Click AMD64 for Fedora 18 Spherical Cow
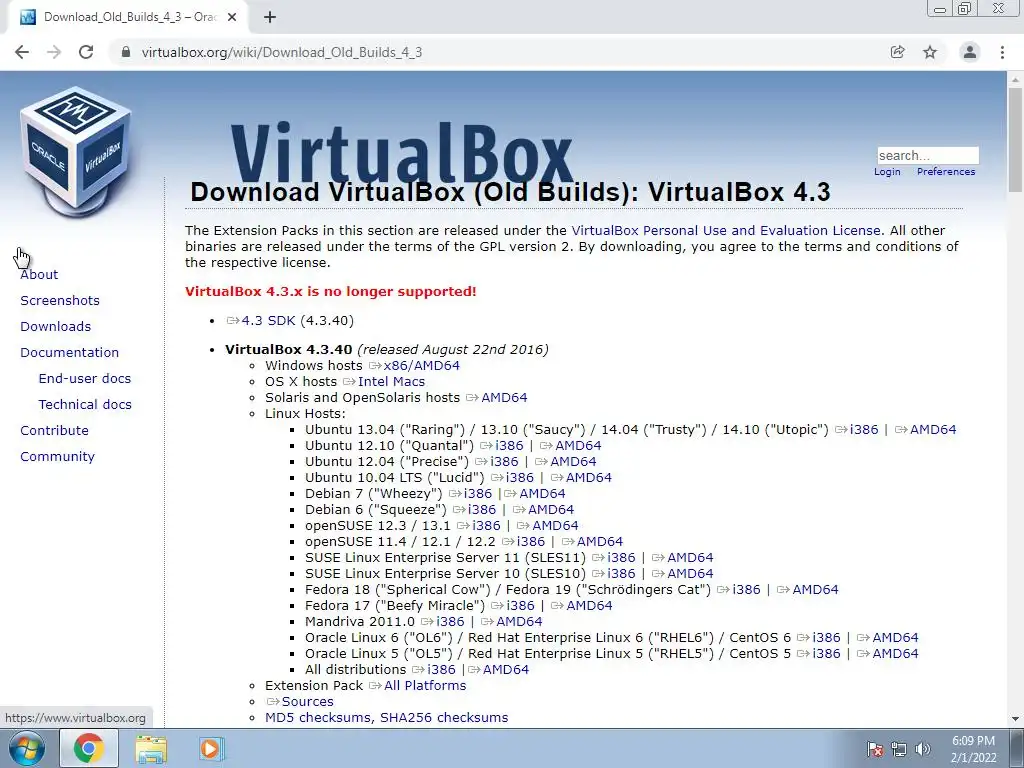 (815, 590)
